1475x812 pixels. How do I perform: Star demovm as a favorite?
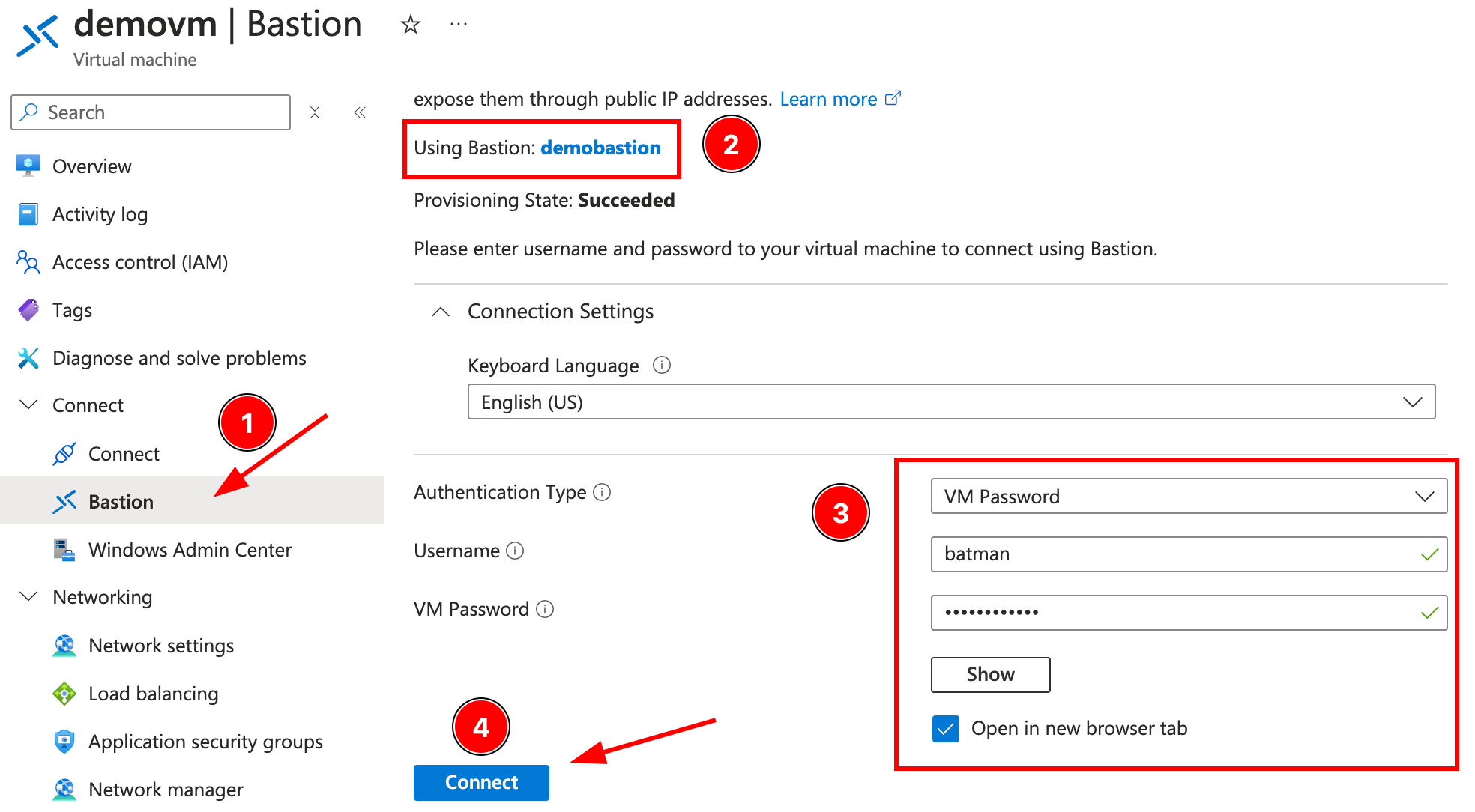[x=410, y=24]
